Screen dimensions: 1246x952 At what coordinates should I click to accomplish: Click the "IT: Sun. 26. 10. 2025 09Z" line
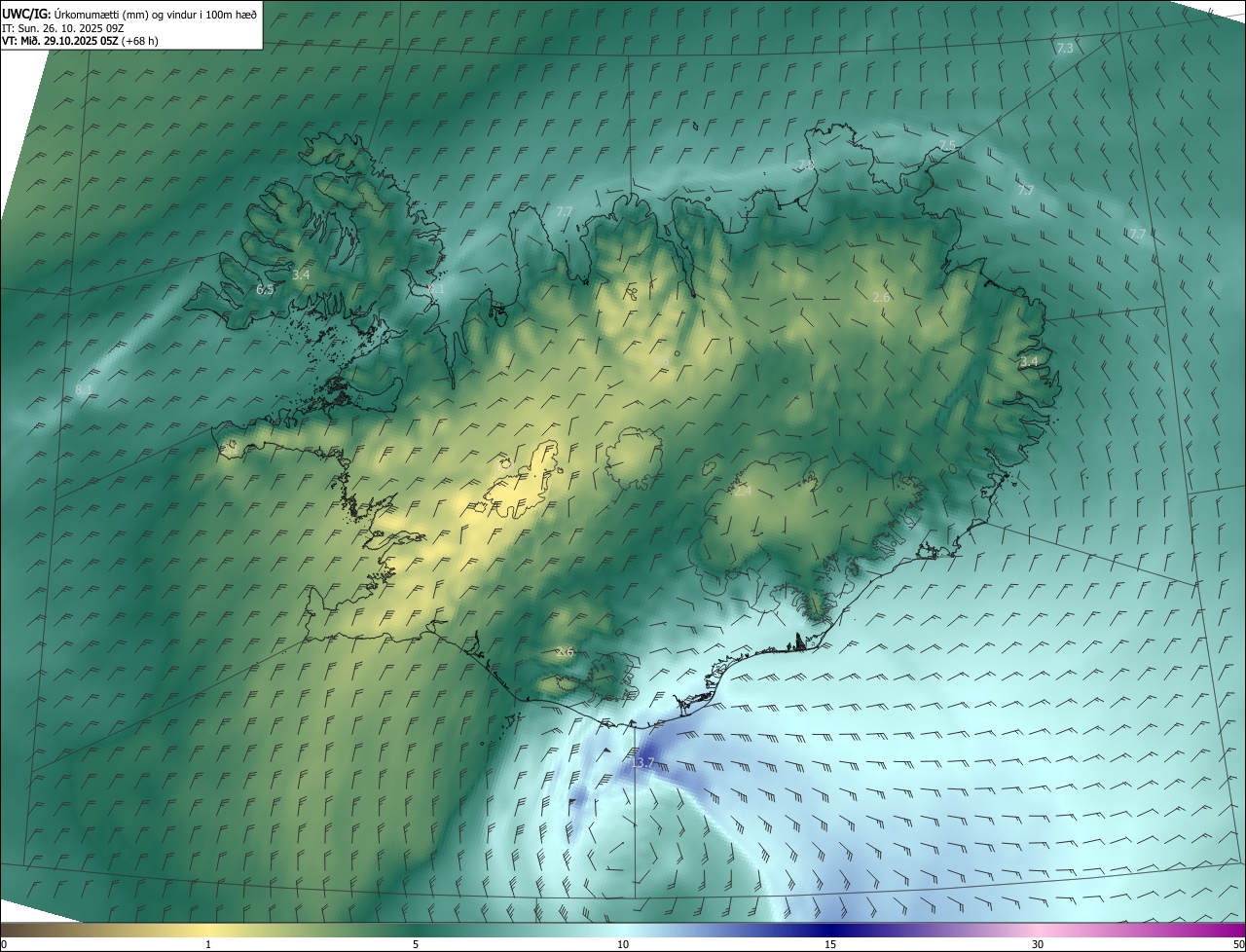click(63, 28)
